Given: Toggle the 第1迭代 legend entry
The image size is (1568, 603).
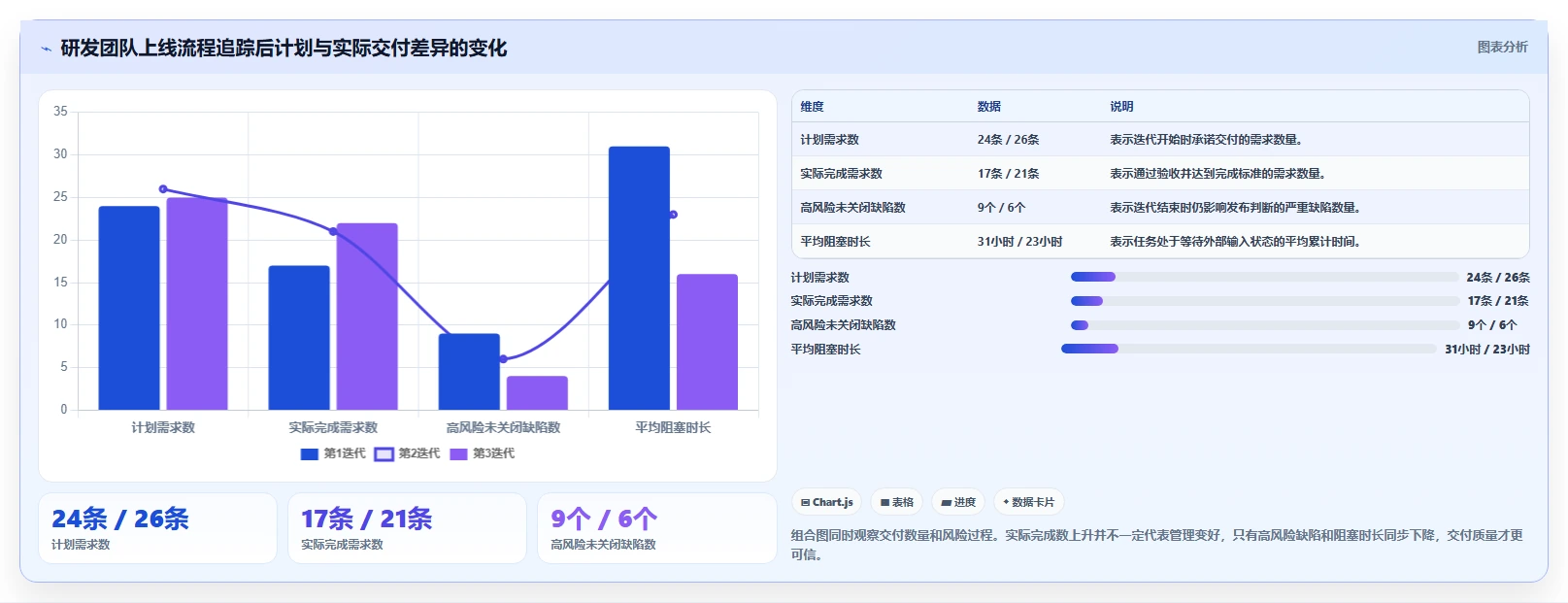Looking at the screenshot, I should point(333,453).
